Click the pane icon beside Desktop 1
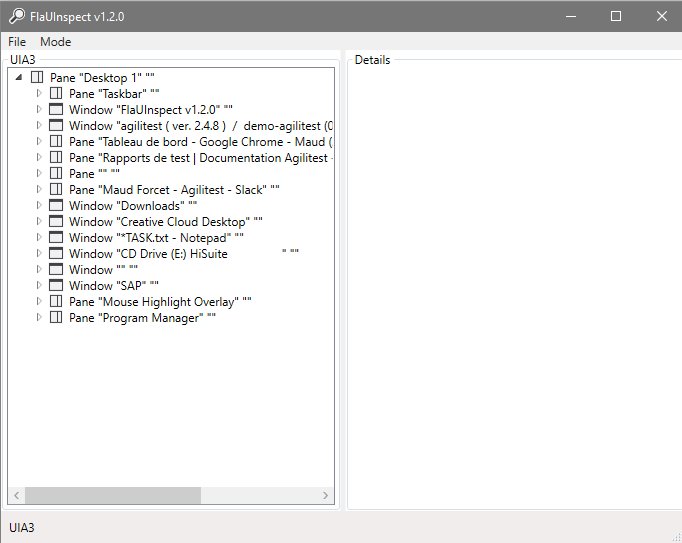682x543 pixels. pyautogui.click(x=37, y=77)
